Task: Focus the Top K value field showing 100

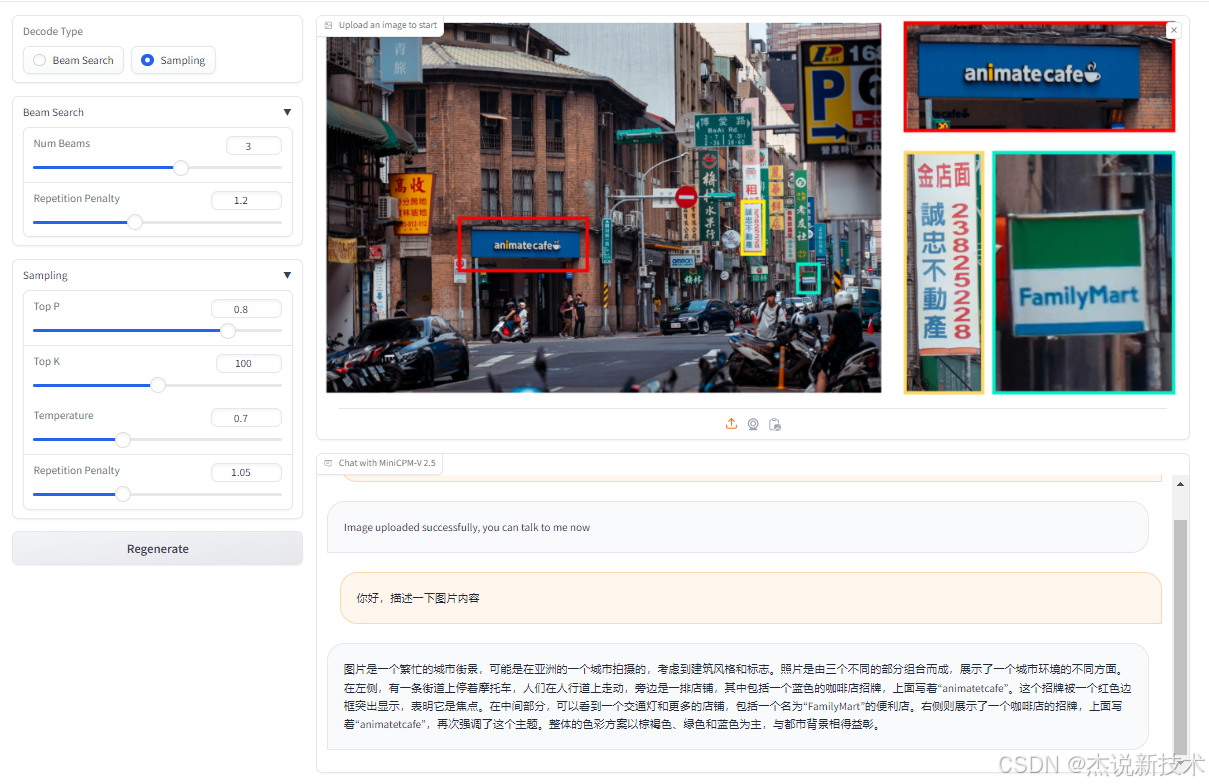Action: 249,363
